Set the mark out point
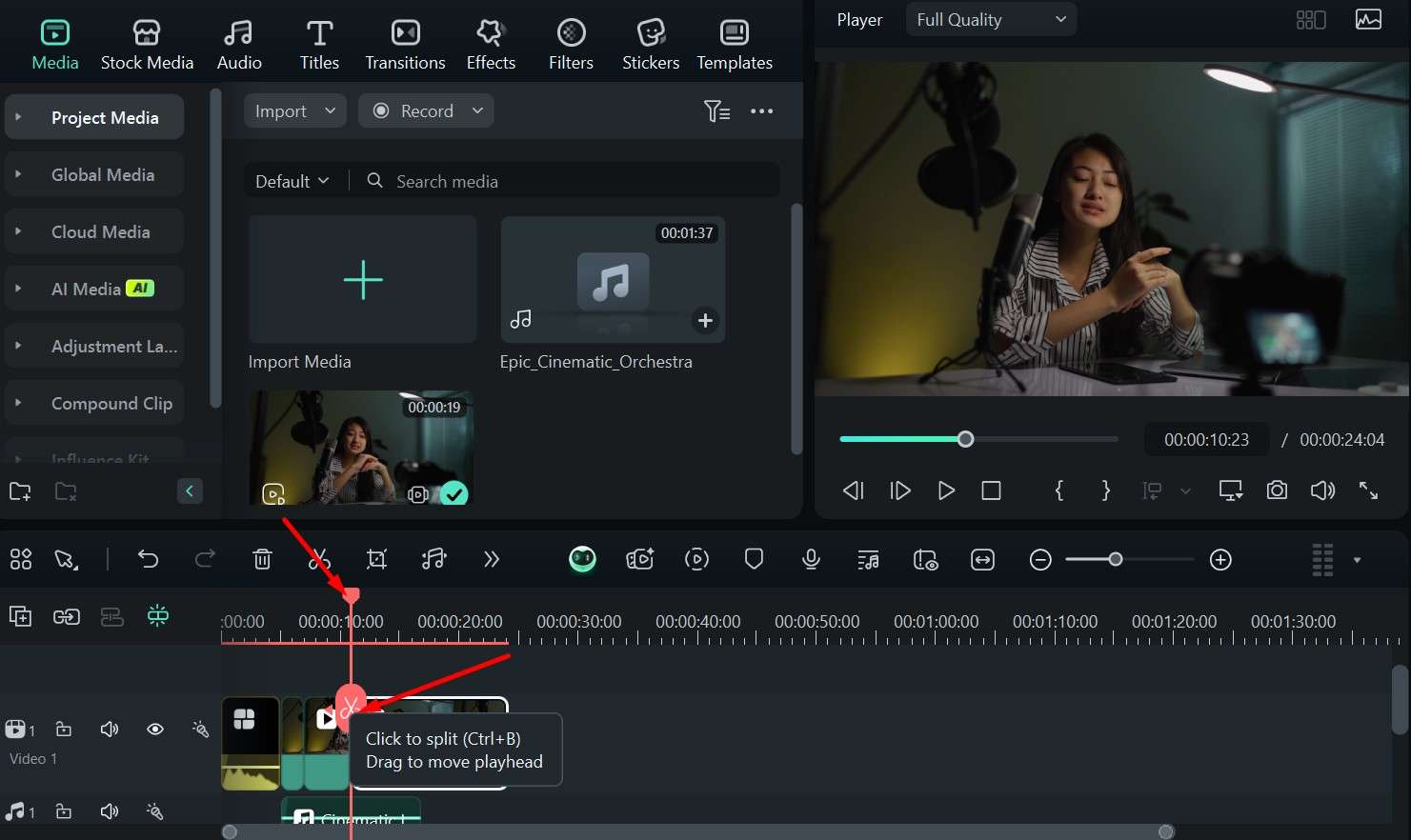 1105,490
